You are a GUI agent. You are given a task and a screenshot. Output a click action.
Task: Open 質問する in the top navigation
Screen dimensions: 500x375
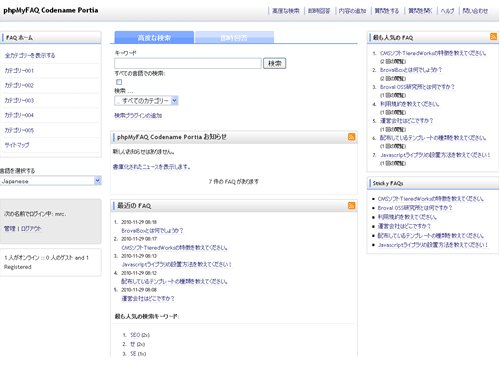387,11
